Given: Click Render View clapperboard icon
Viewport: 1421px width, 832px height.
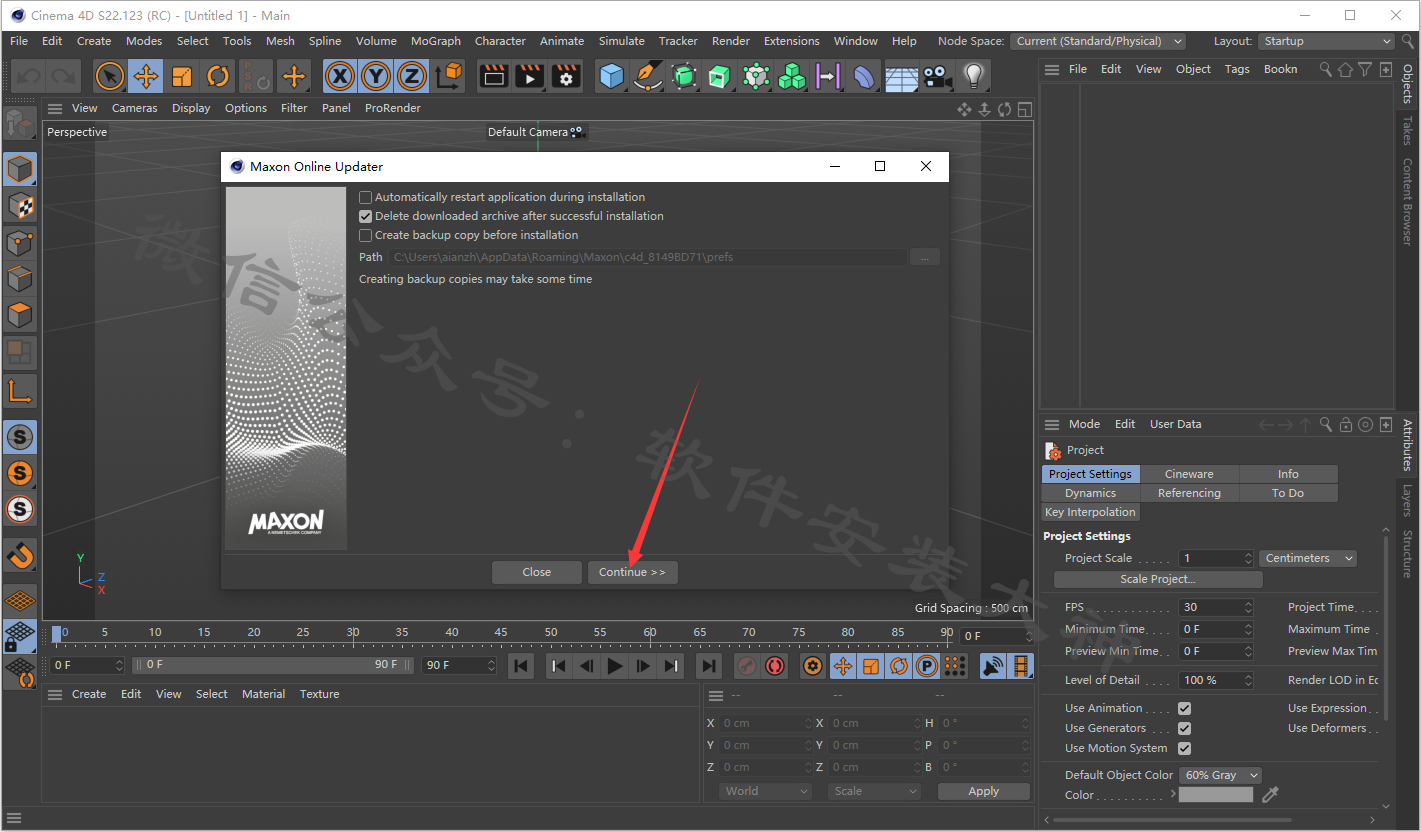Looking at the screenshot, I should 494,76.
